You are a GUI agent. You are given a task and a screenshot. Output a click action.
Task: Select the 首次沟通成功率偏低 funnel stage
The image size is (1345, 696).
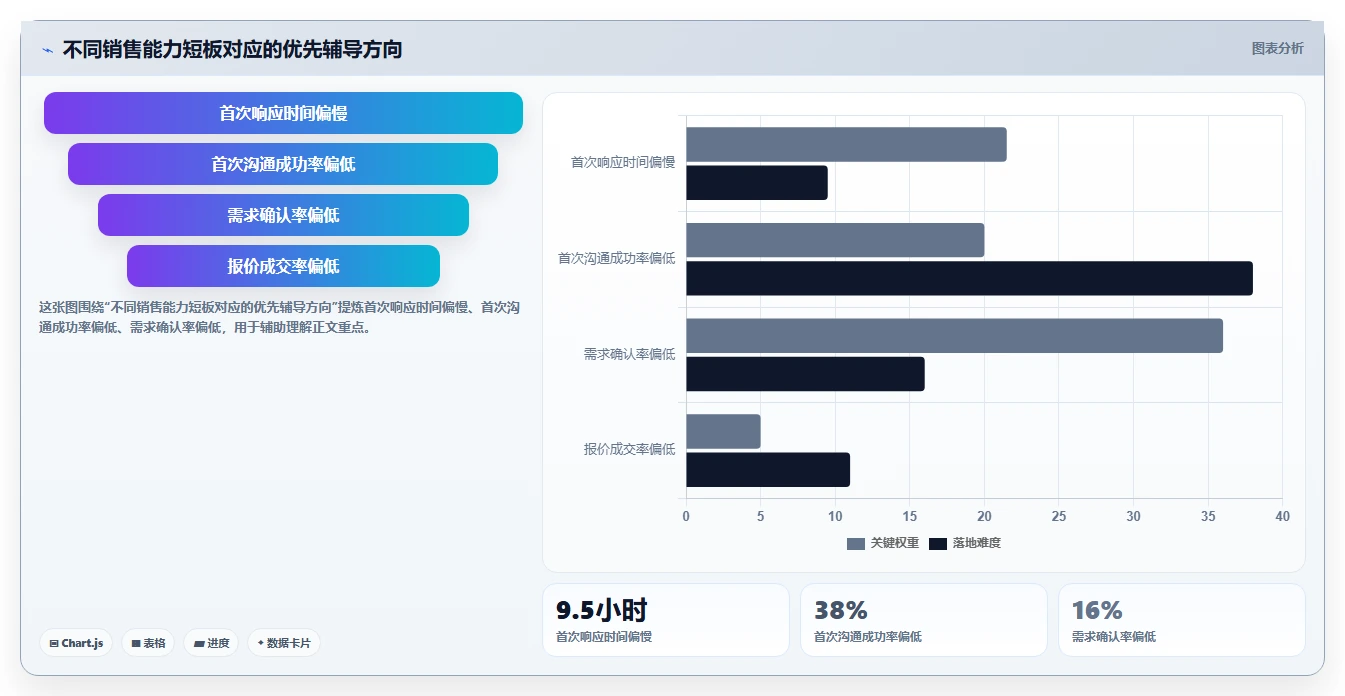pyautogui.click(x=283, y=164)
